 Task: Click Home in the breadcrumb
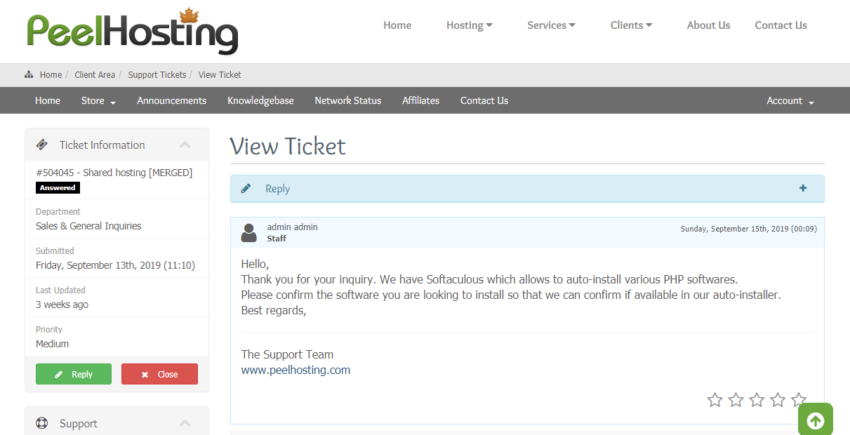click(51, 75)
